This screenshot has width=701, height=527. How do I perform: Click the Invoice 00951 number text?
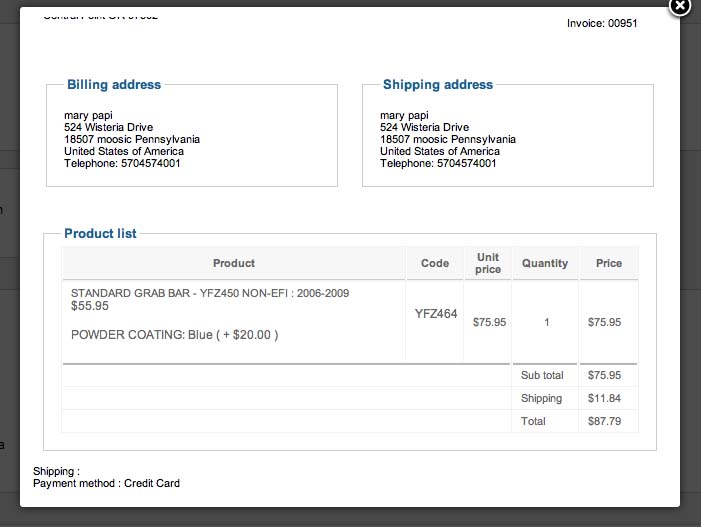pos(602,23)
